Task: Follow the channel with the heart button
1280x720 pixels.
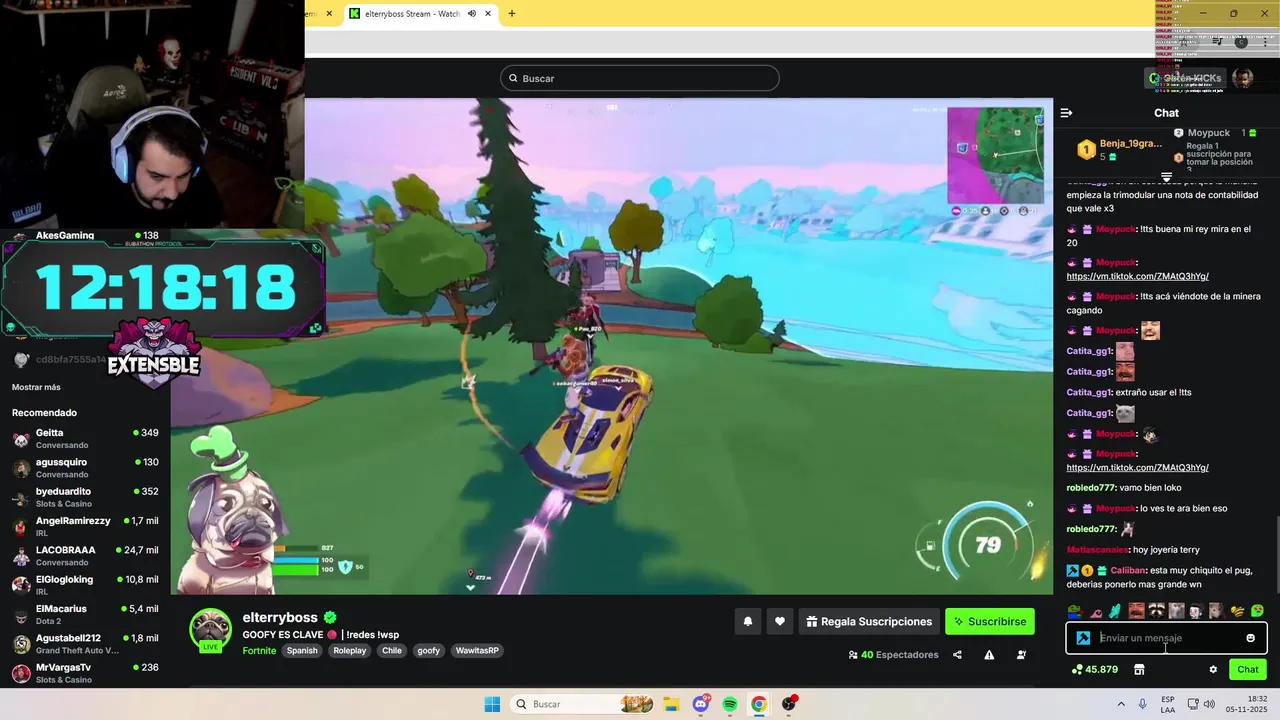Action: tap(780, 621)
